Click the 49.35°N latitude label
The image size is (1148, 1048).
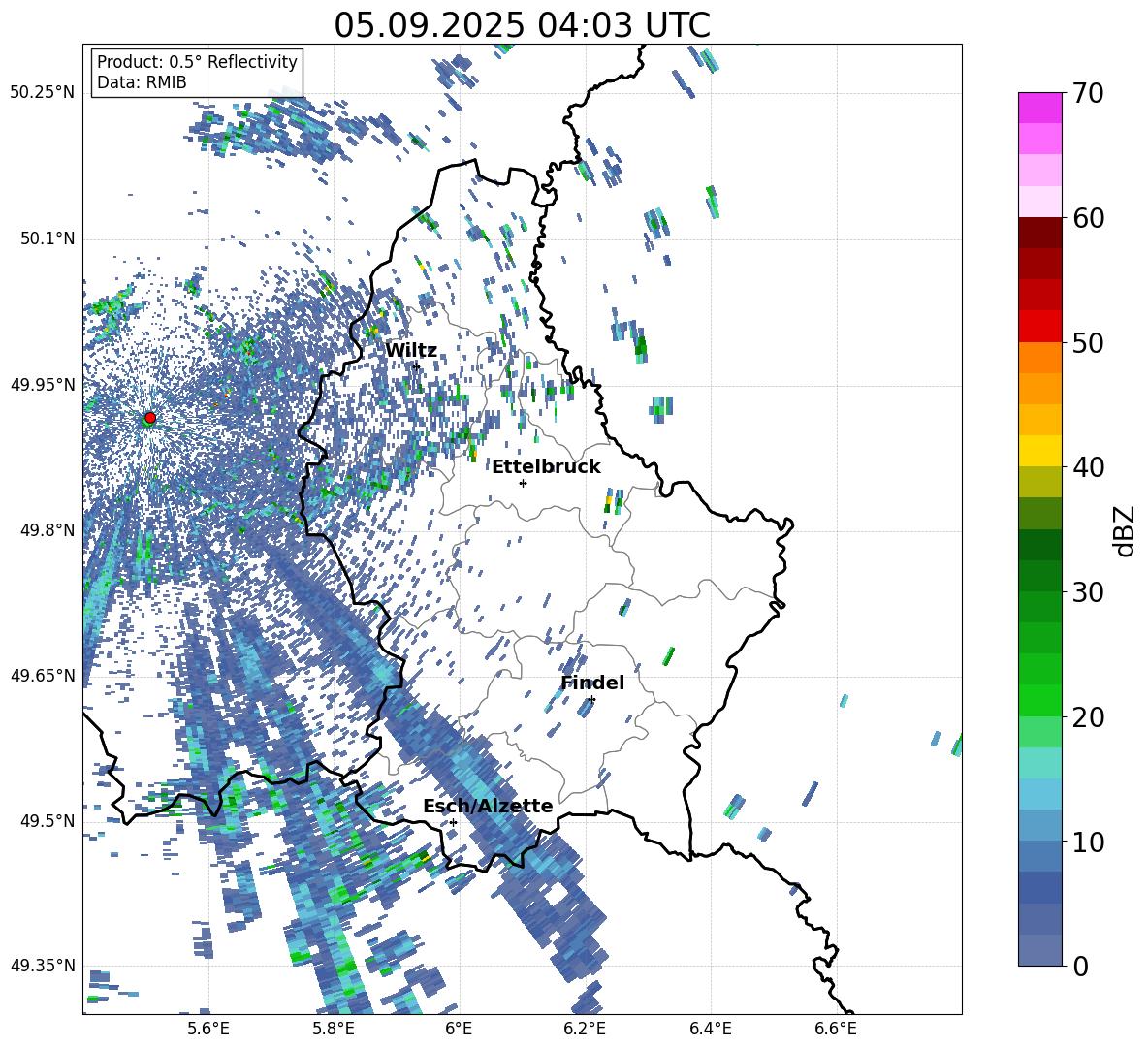point(43,966)
